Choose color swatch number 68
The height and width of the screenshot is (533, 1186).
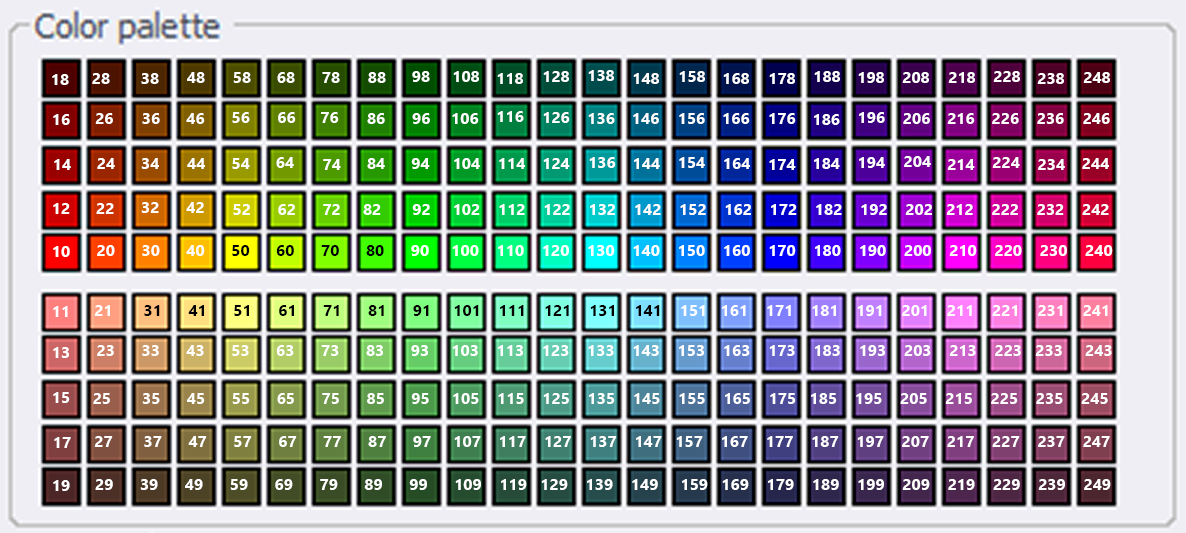[x=286, y=78]
